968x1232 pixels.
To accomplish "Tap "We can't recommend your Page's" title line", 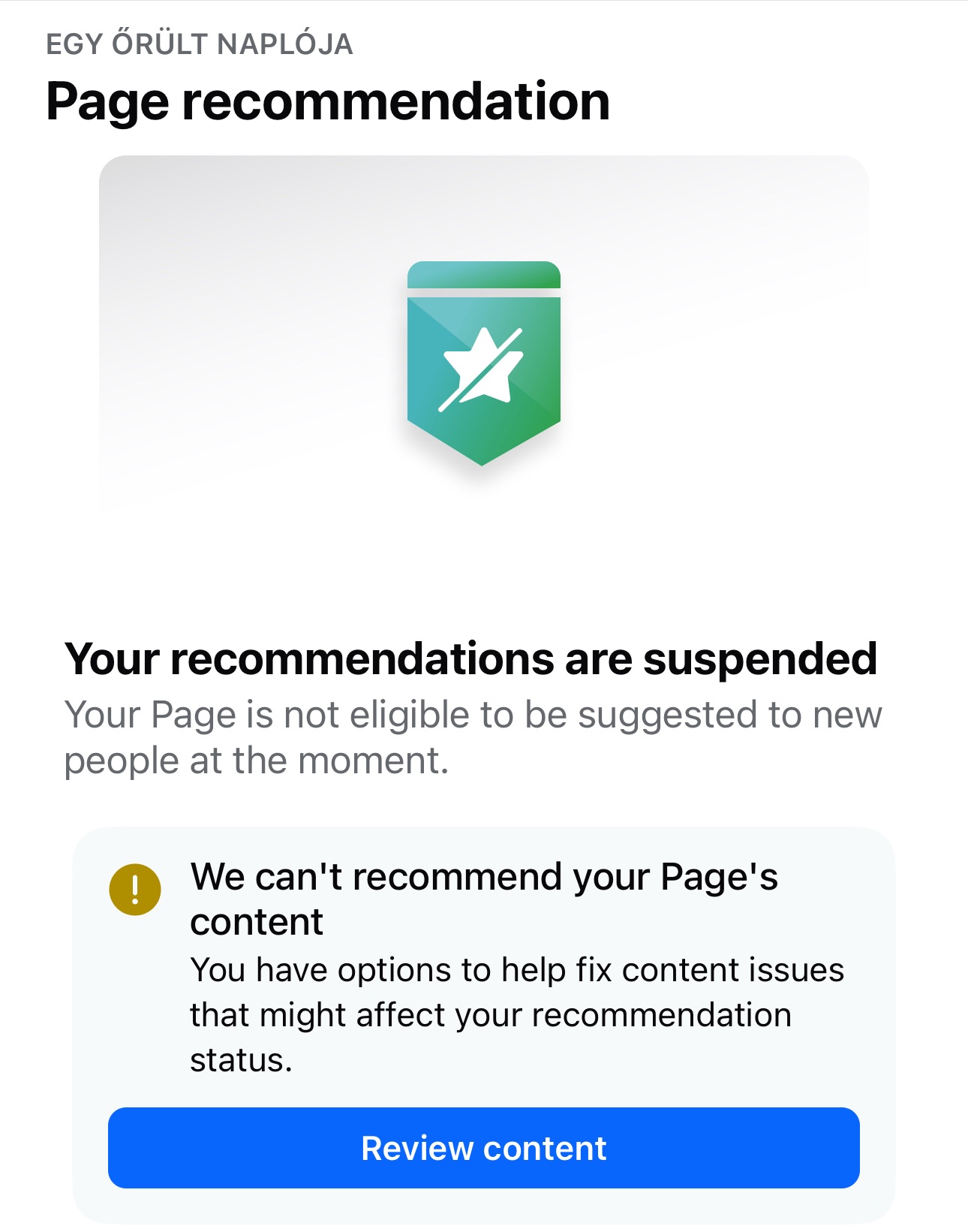I will [484, 877].
